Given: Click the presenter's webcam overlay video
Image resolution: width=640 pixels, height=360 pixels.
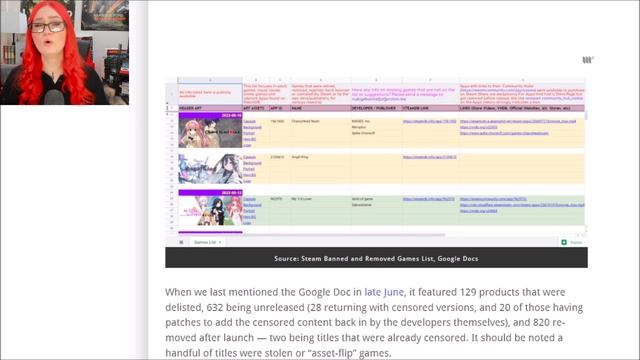Looking at the screenshot, I should tap(64, 52).
